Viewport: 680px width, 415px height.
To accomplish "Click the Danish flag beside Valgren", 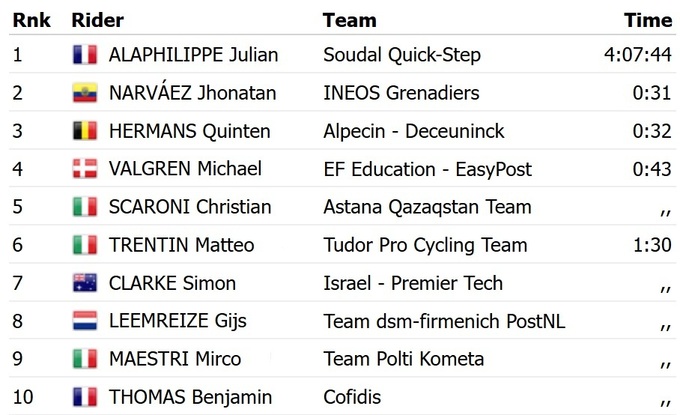I will coord(85,169).
